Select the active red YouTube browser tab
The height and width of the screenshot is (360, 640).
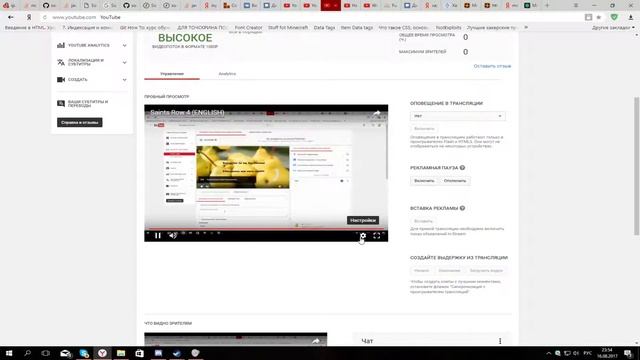[331, 5]
